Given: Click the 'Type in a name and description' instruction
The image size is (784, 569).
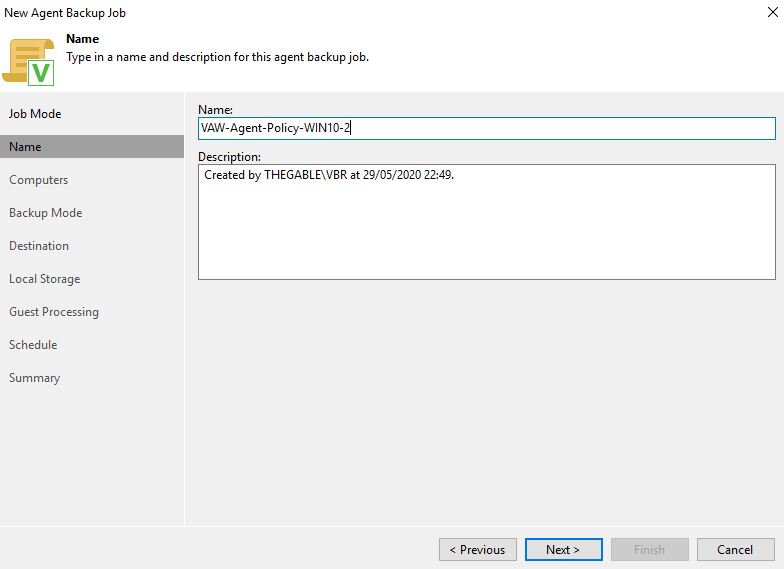Looking at the screenshot, I should pos(218,57).
